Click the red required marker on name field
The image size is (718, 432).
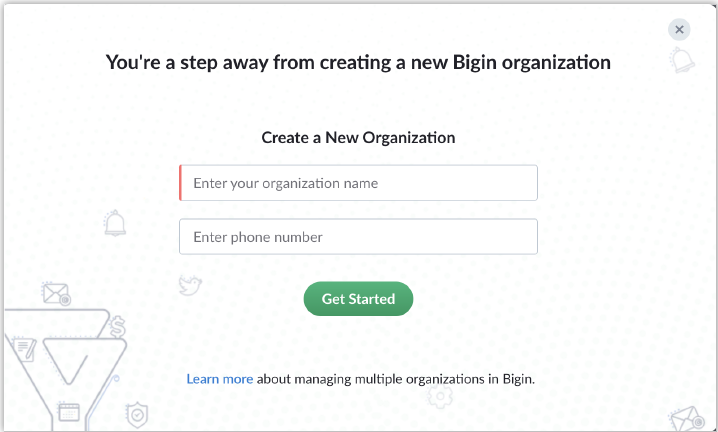[x=180, y=183]
